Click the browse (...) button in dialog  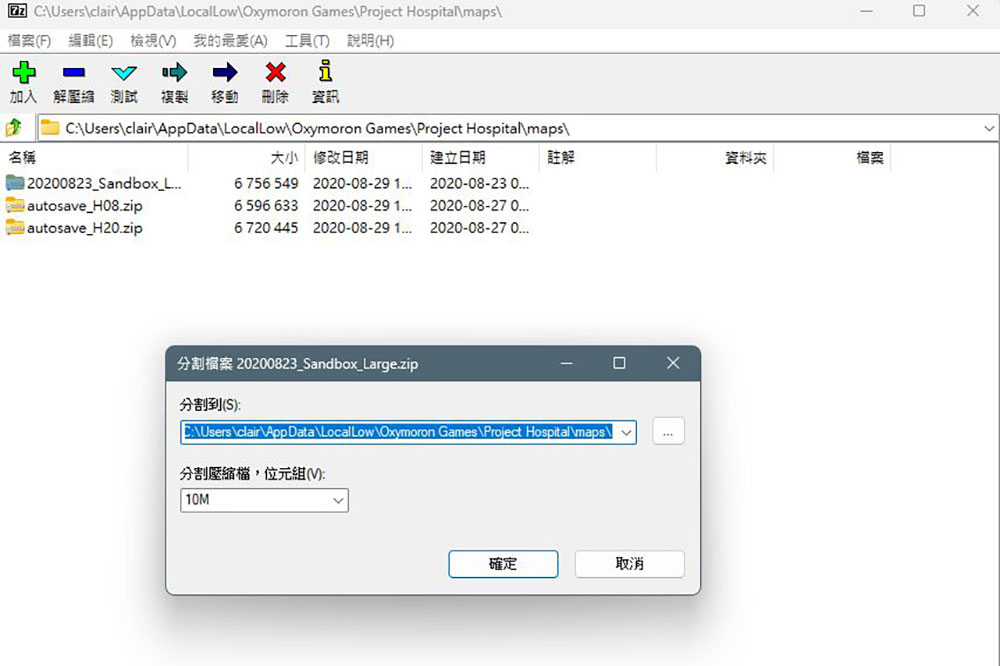pyautogui.click(x=668, y=432)
